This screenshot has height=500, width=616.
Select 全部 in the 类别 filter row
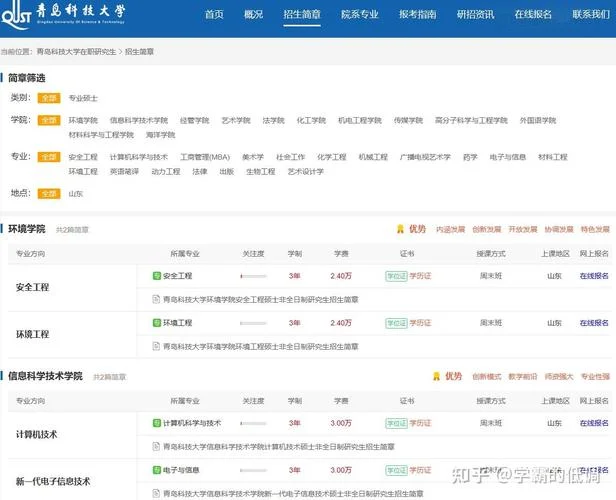tap(49, 98)
